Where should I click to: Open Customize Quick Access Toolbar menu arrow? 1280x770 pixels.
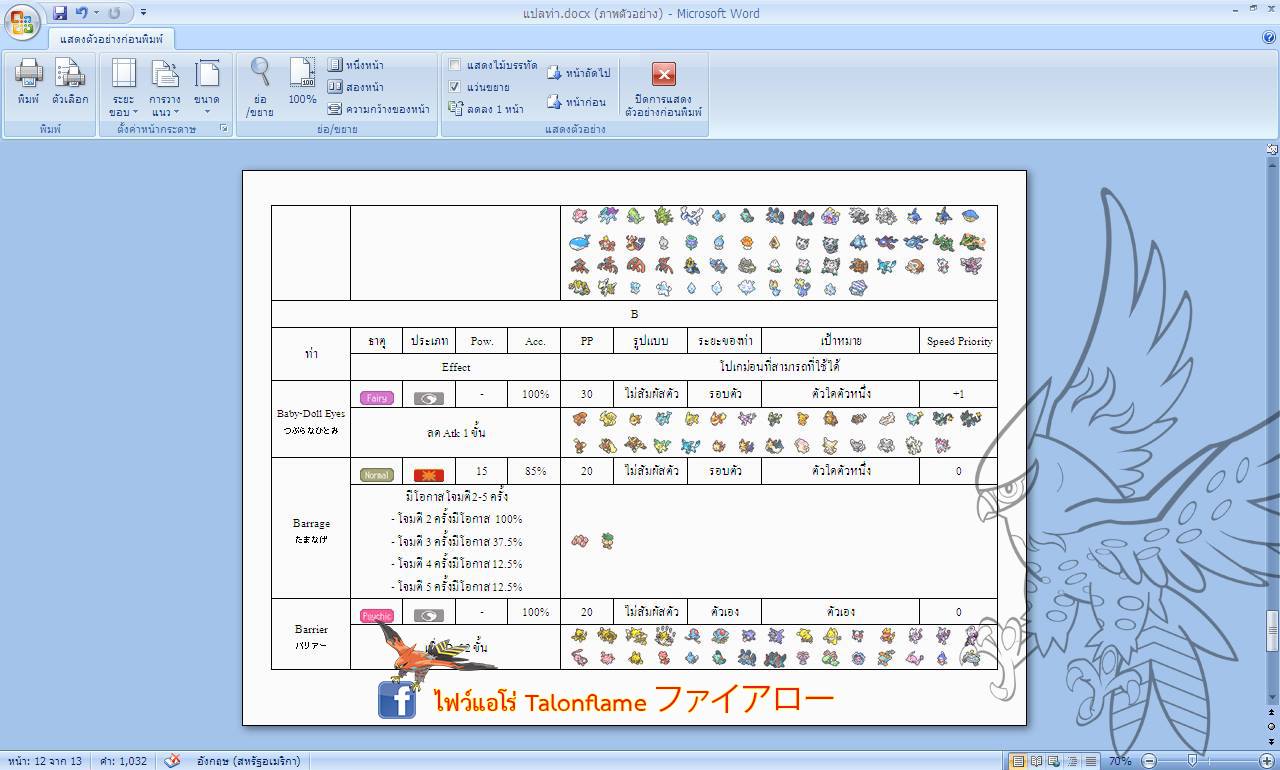[144, 13]
